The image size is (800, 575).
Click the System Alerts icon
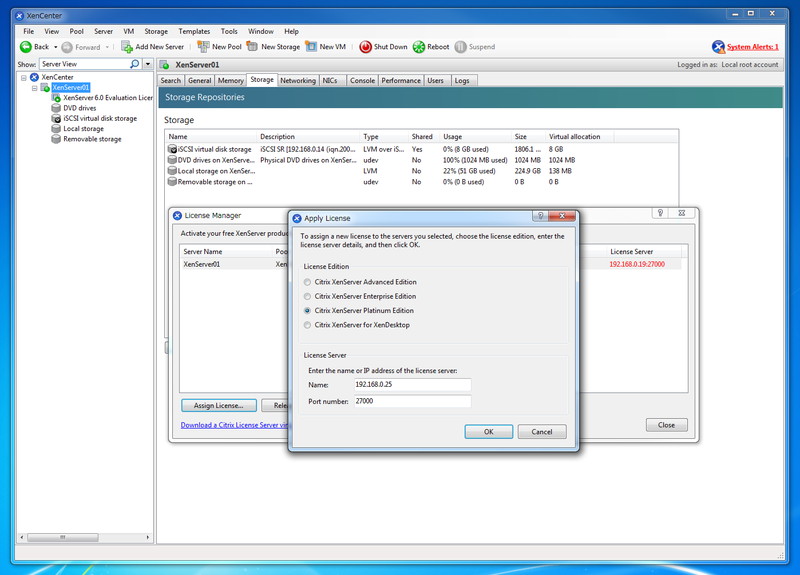coord(718,47)
